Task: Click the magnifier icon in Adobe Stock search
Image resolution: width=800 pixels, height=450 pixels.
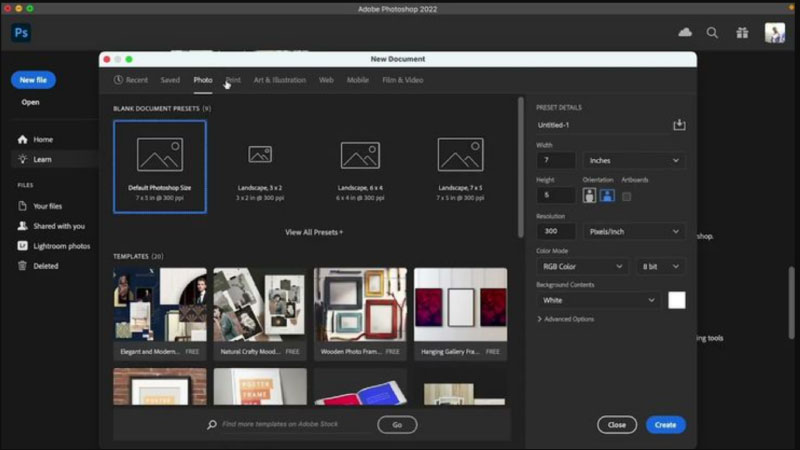Action: pyautogui.click(x=212, y=424)
